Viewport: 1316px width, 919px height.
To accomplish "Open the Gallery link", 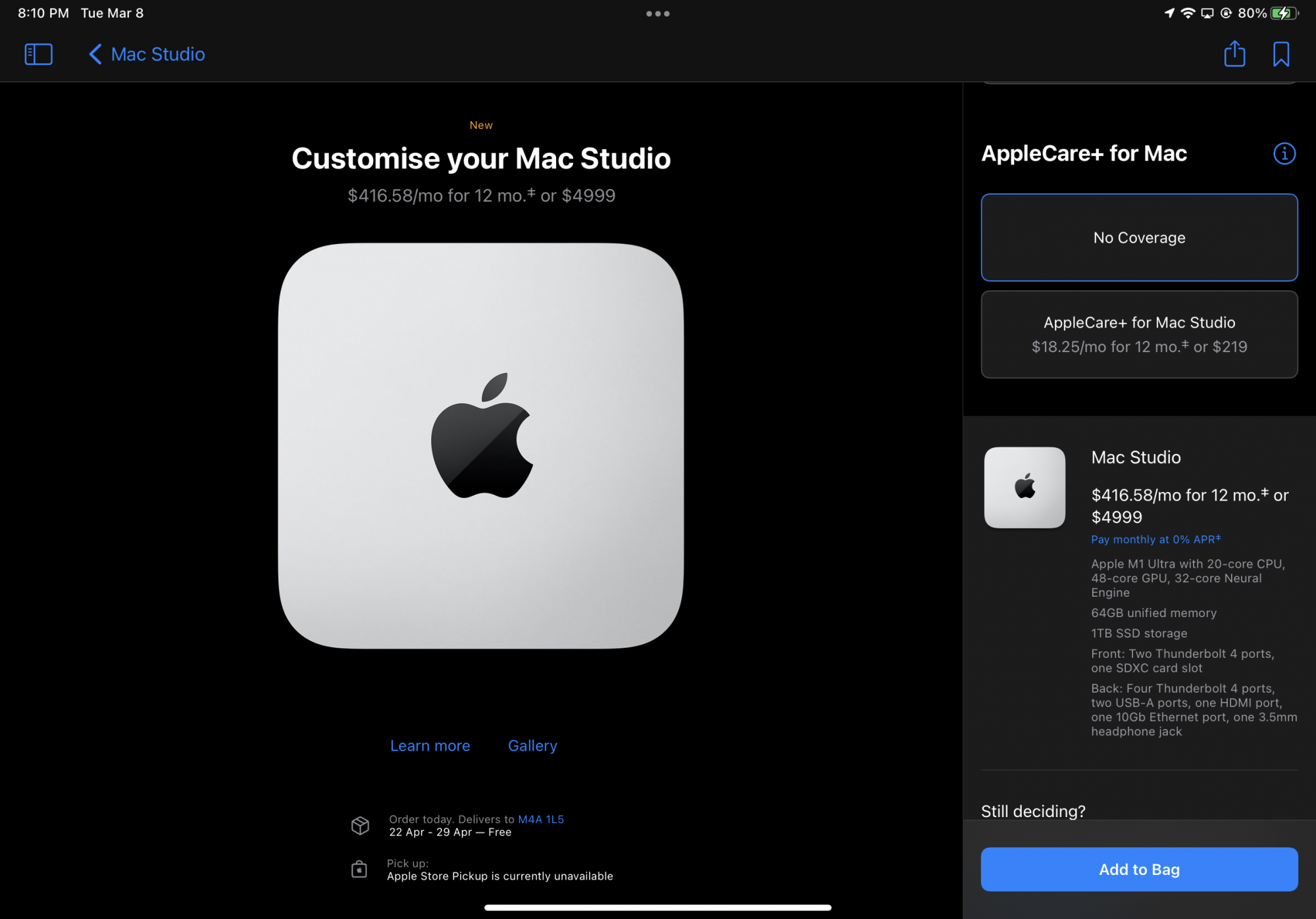I will (532, 745).
